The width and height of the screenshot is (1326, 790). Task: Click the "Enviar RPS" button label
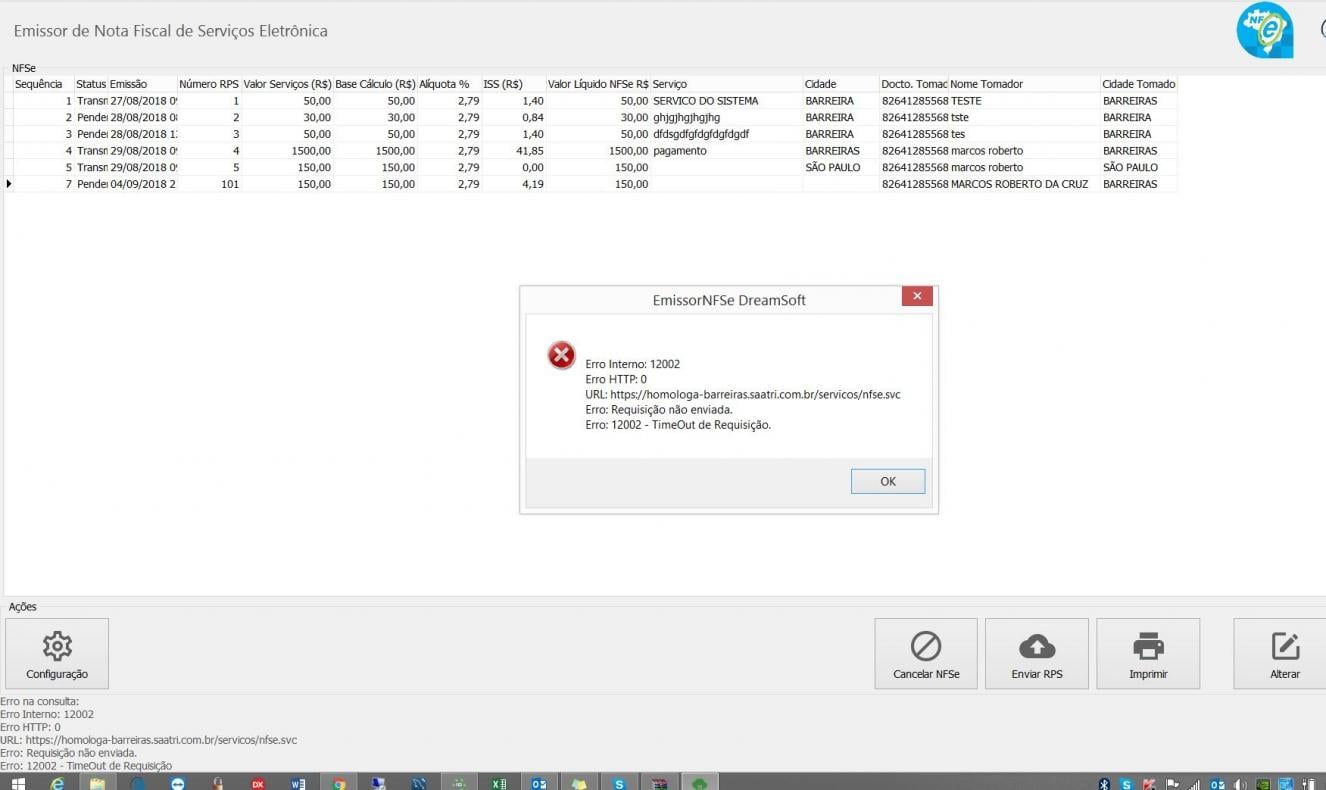tap(1037, 674)
